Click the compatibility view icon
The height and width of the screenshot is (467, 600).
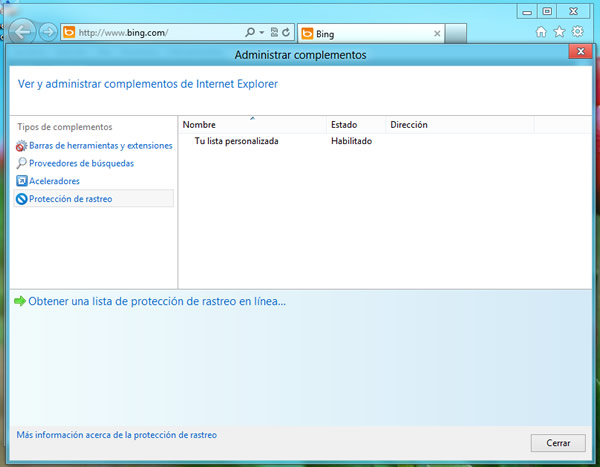pos(274,32)
